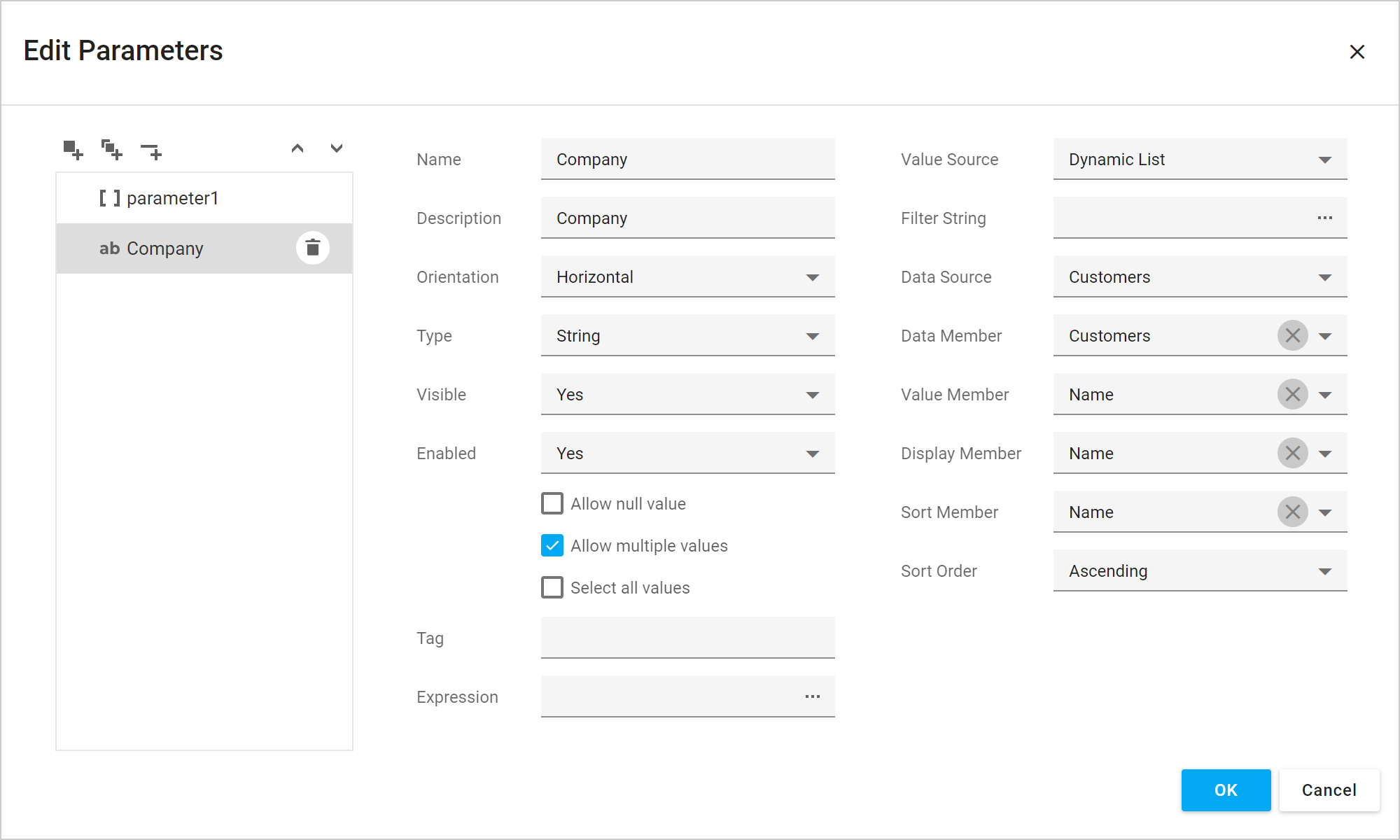Cancel the Edit Parameters dialog

(x=1329, y=790)
